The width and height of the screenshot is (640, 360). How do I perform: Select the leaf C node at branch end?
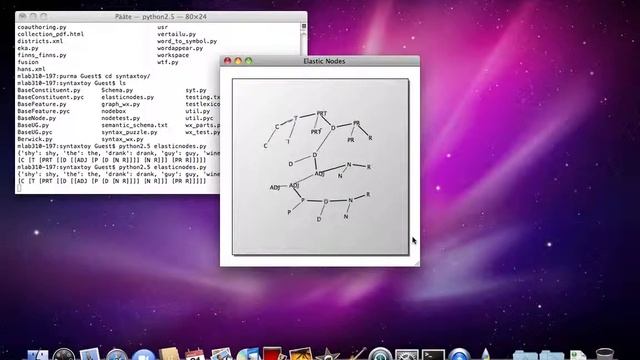click(265, 146)
